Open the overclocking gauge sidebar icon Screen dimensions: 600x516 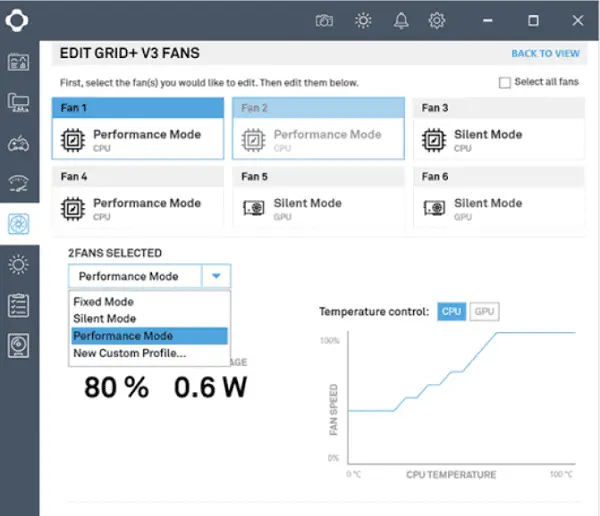click(x=18, y=183)
